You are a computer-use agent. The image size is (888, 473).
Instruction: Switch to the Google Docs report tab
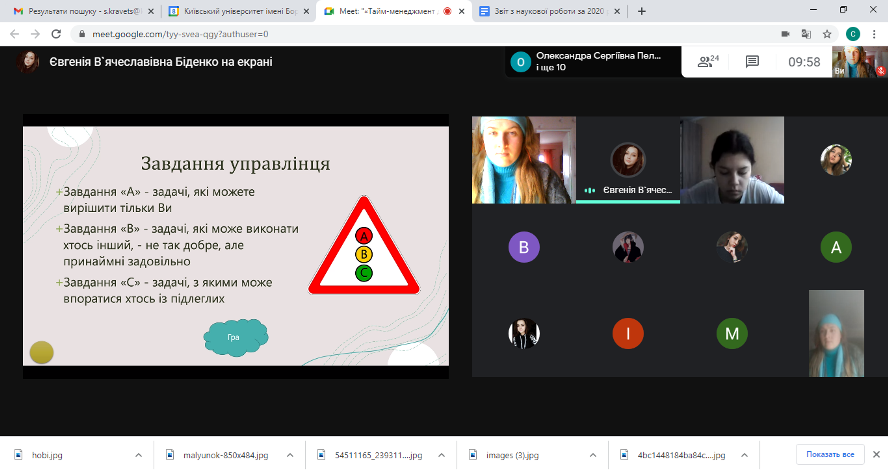(557, 11)
